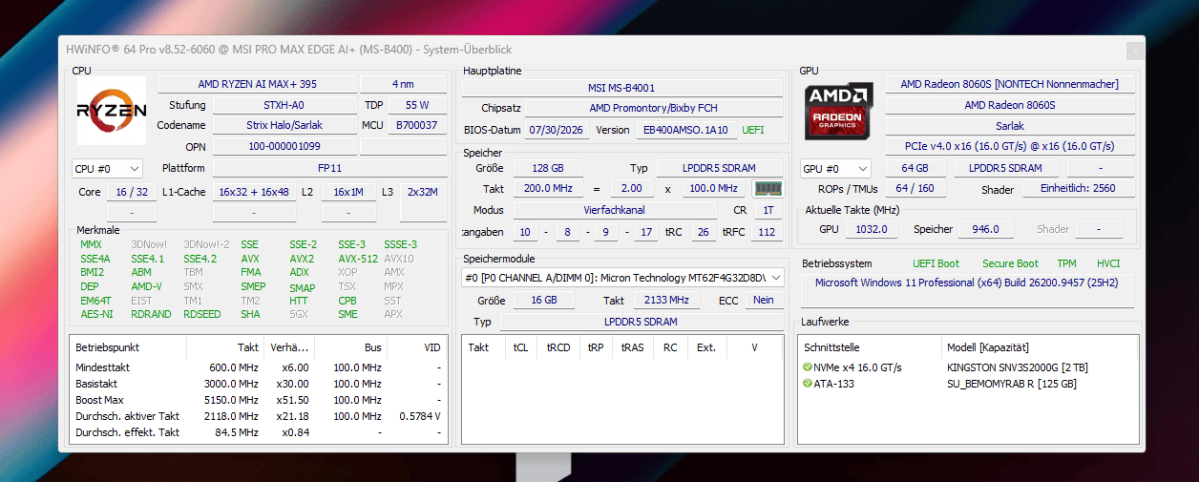Click the tRAS column header
This screenshot has height=482, width=1199.
tap(632, 347)
